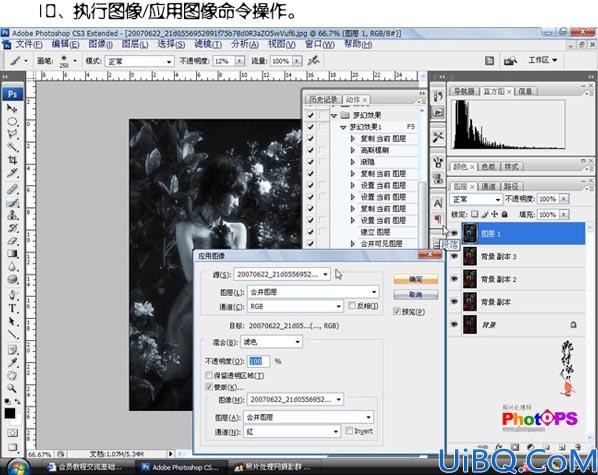Switch to Adobe Photoshop CS taskbar button
598x475 pixels.
click(181, 467)
